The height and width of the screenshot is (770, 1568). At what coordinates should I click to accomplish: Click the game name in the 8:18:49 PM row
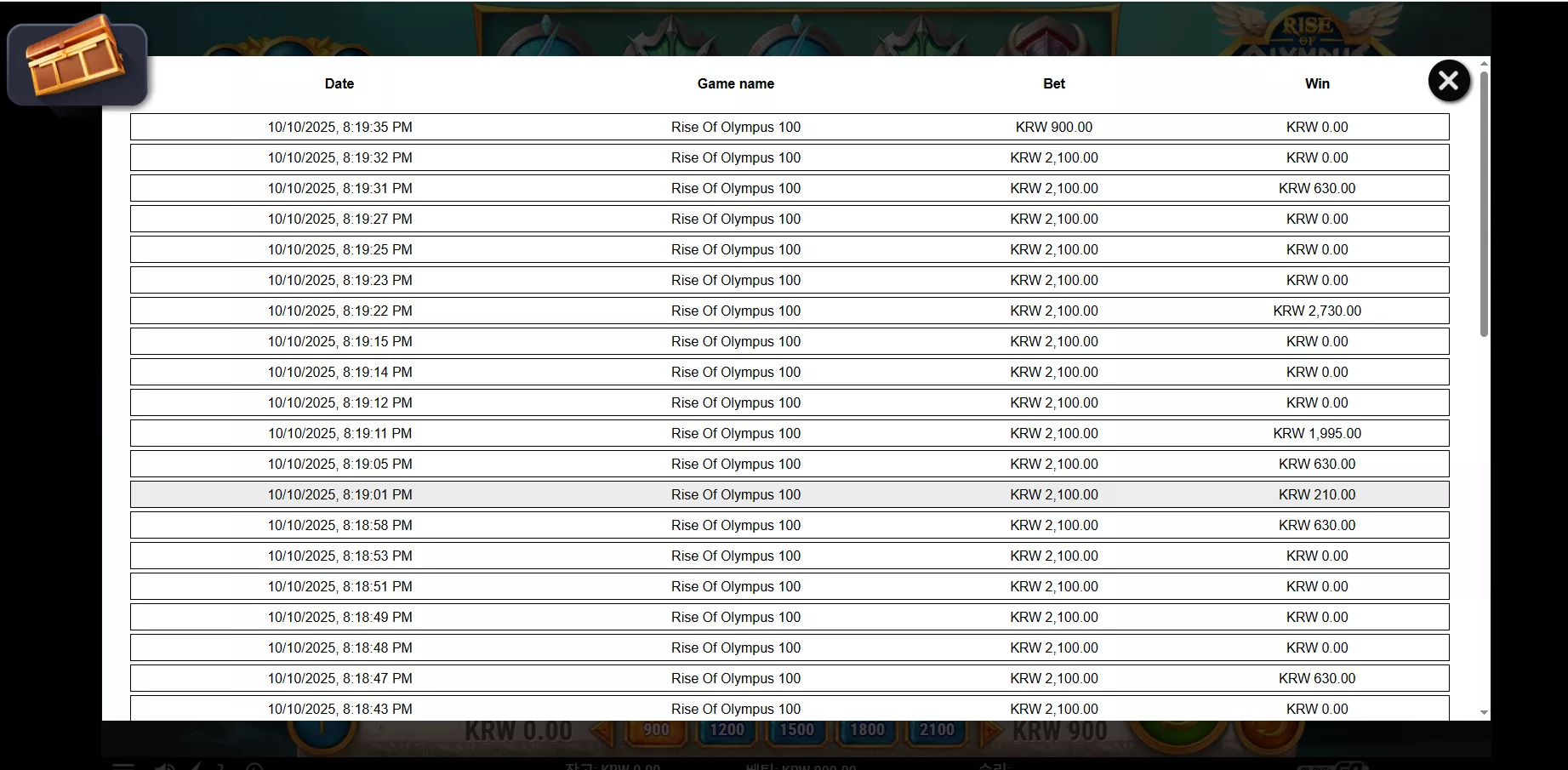[x=736, y=617]
